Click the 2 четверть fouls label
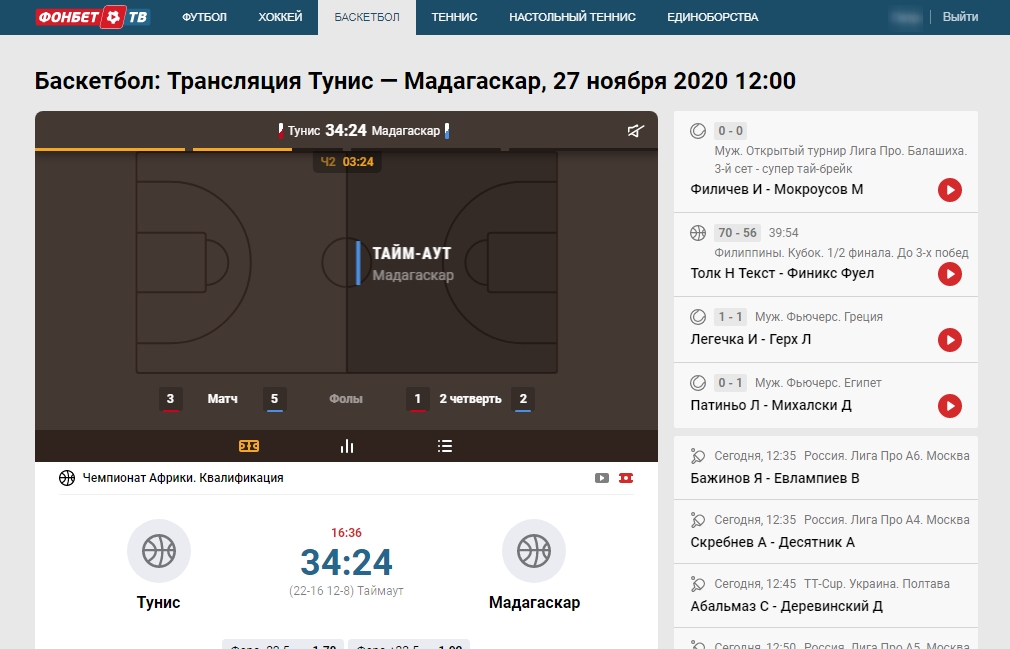 [x=470, y=399]
